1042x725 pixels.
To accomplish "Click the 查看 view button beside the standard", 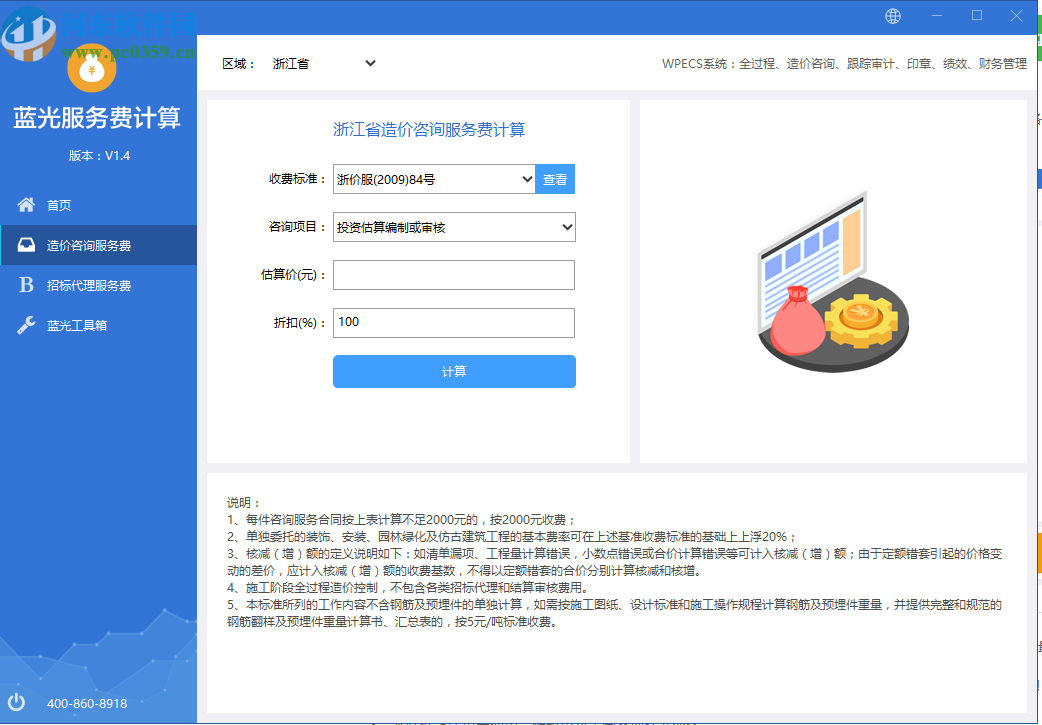I will click(555, 178).
